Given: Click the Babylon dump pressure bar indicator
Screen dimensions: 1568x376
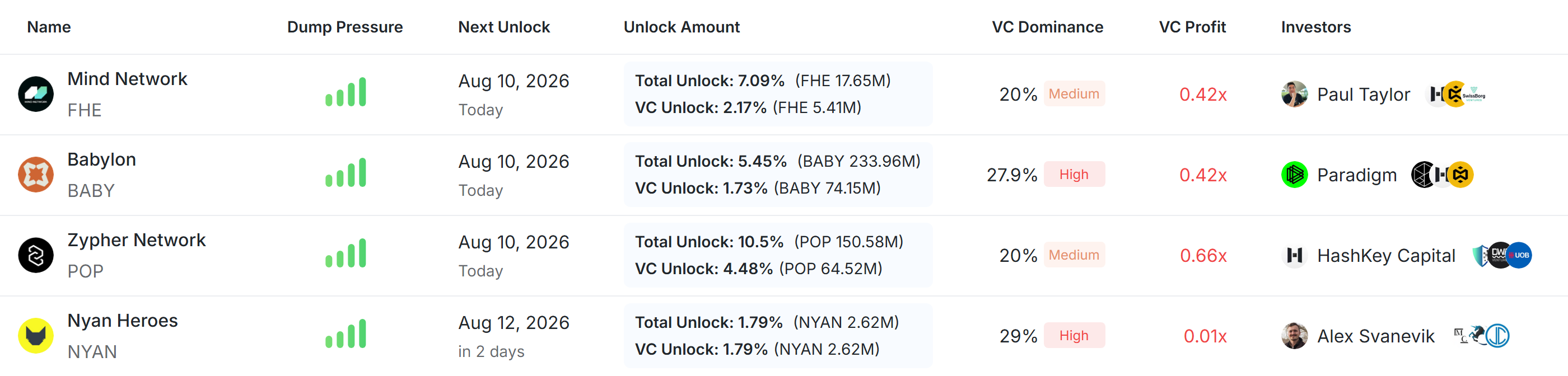Looking at the screenshot, I should point(346,172).
